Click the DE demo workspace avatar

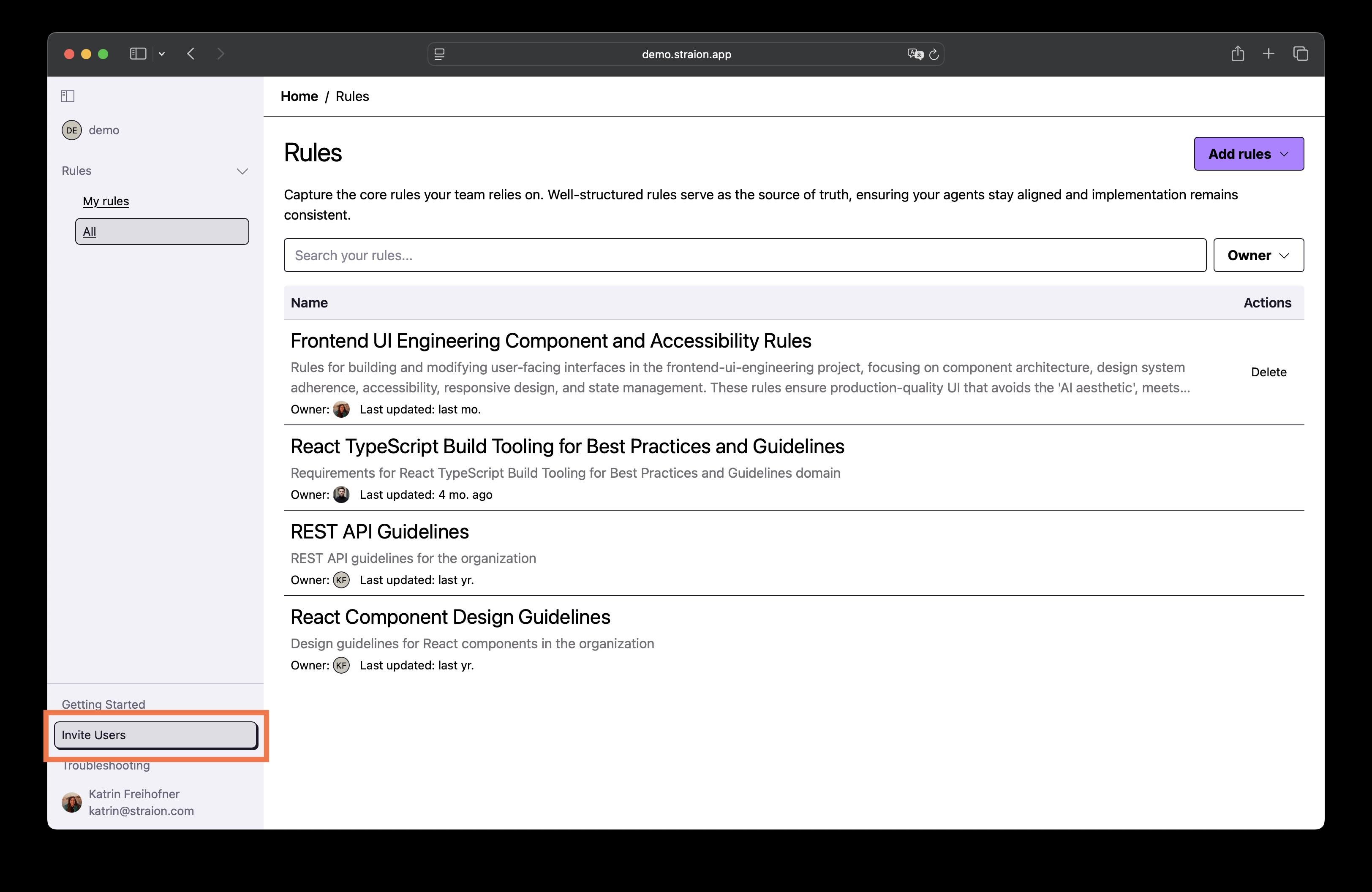pos(71,130)
